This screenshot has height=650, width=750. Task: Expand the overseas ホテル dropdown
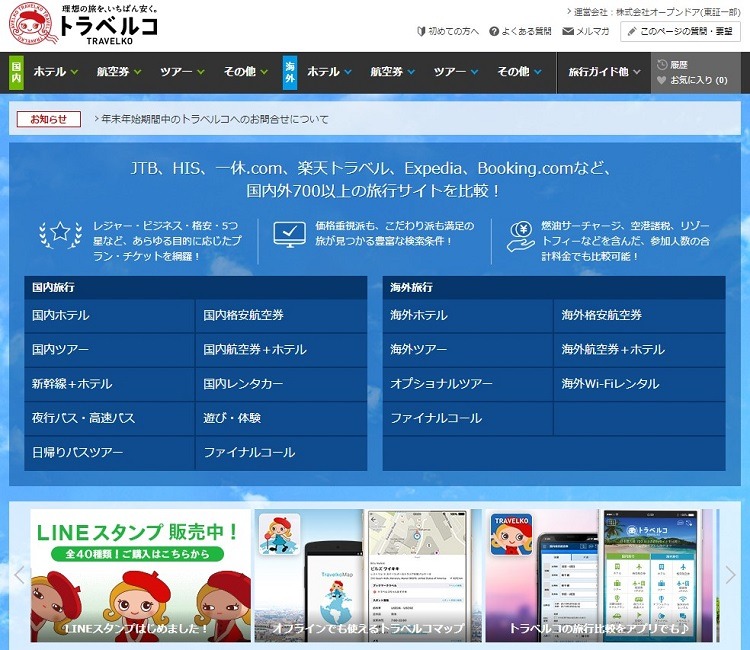pos(329,72)
